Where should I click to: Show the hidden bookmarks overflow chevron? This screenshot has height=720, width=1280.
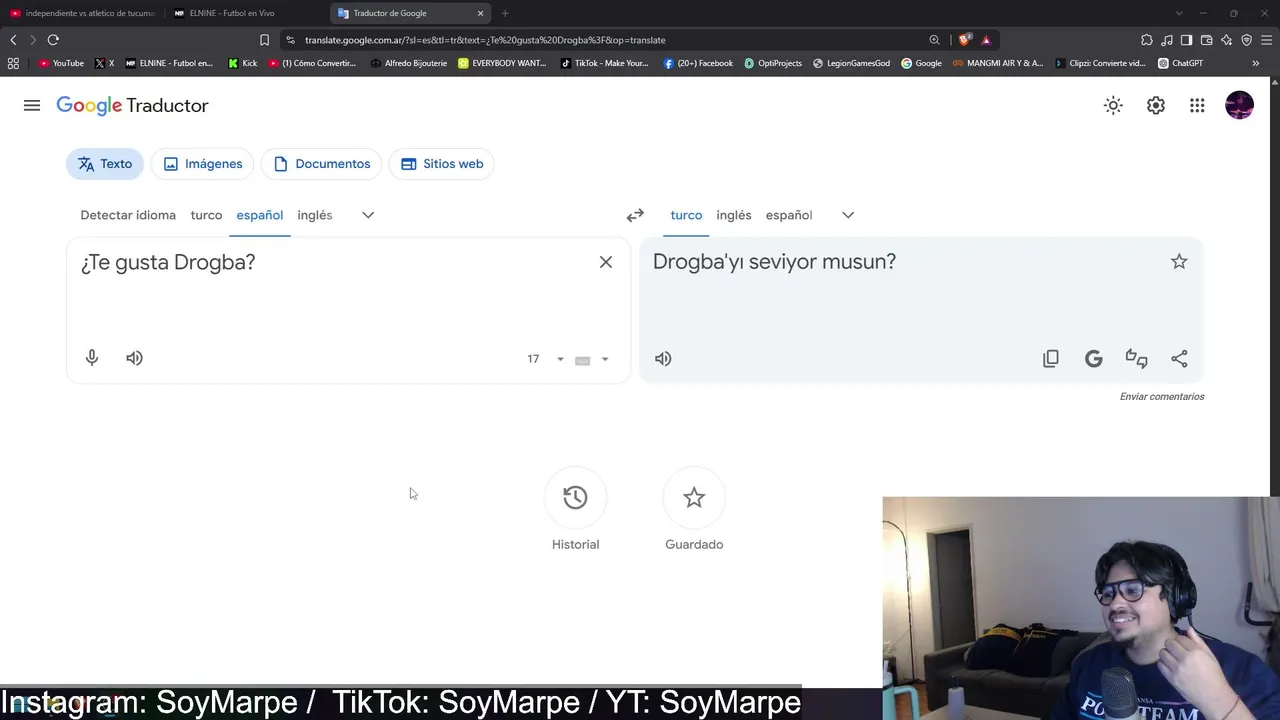pyautogui.click(x=1255, y=63)
